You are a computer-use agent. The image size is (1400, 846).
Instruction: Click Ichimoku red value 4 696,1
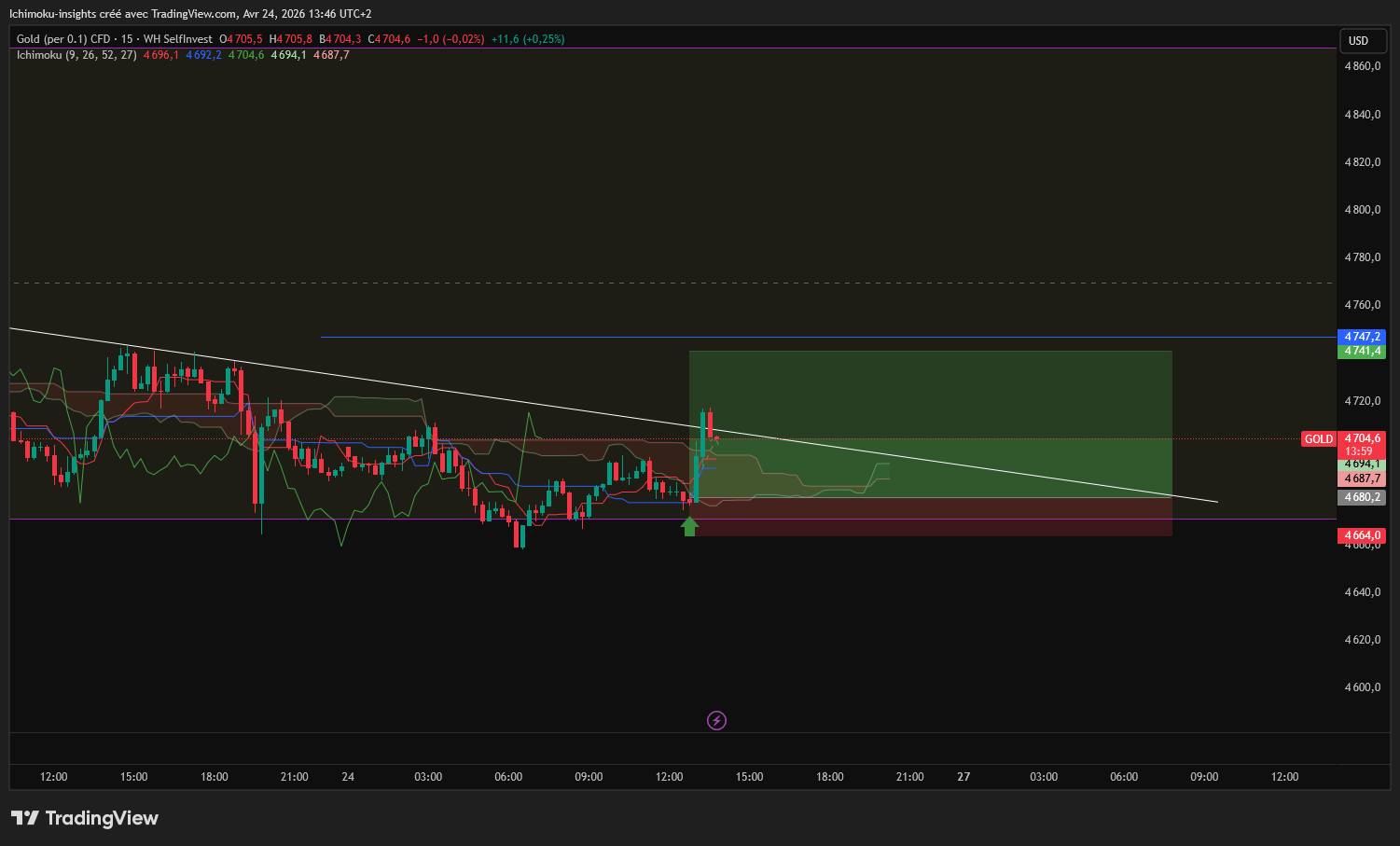(x=161, y=55)
